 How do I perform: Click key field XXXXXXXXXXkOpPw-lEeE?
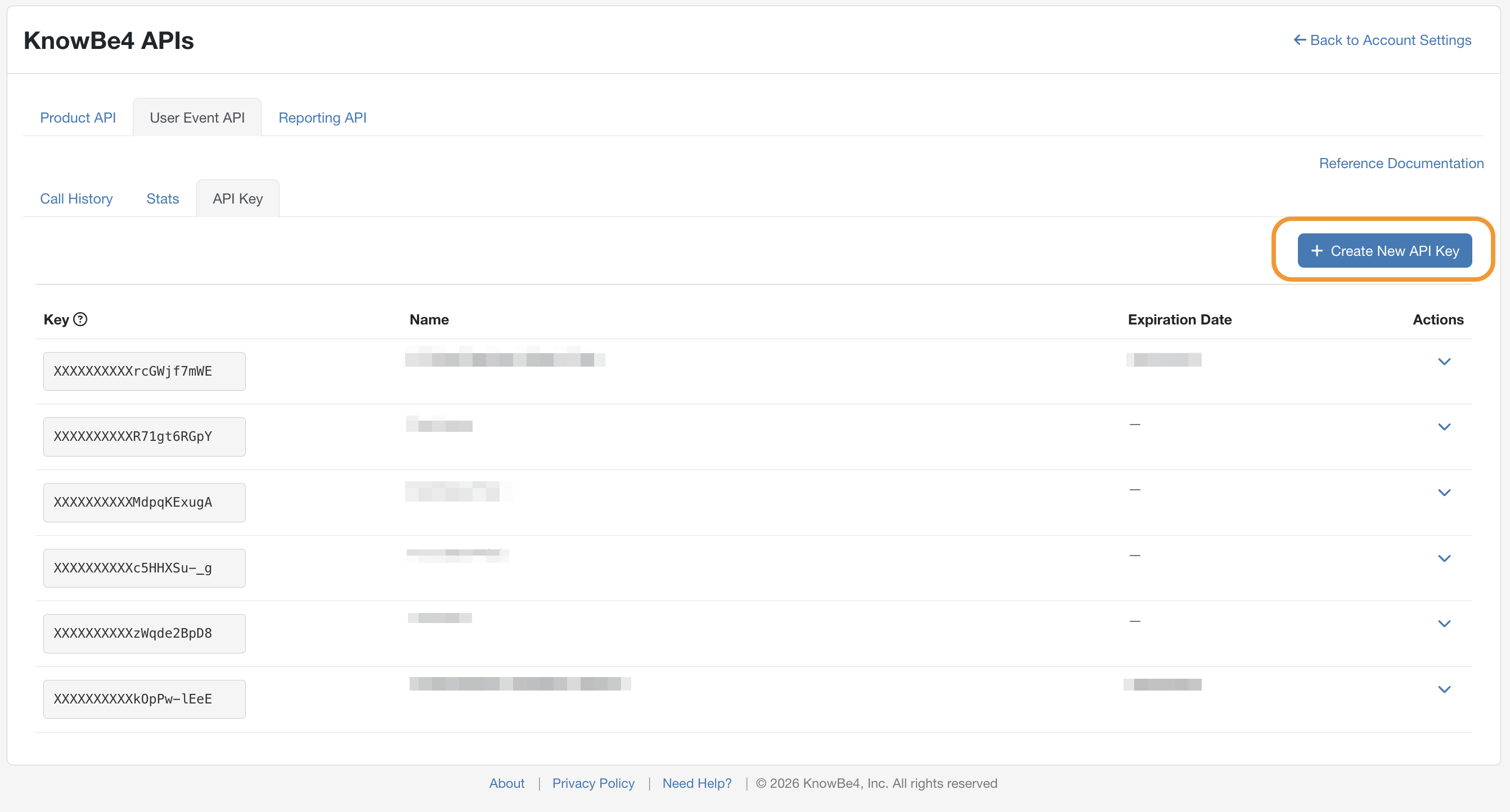(144, 699)
